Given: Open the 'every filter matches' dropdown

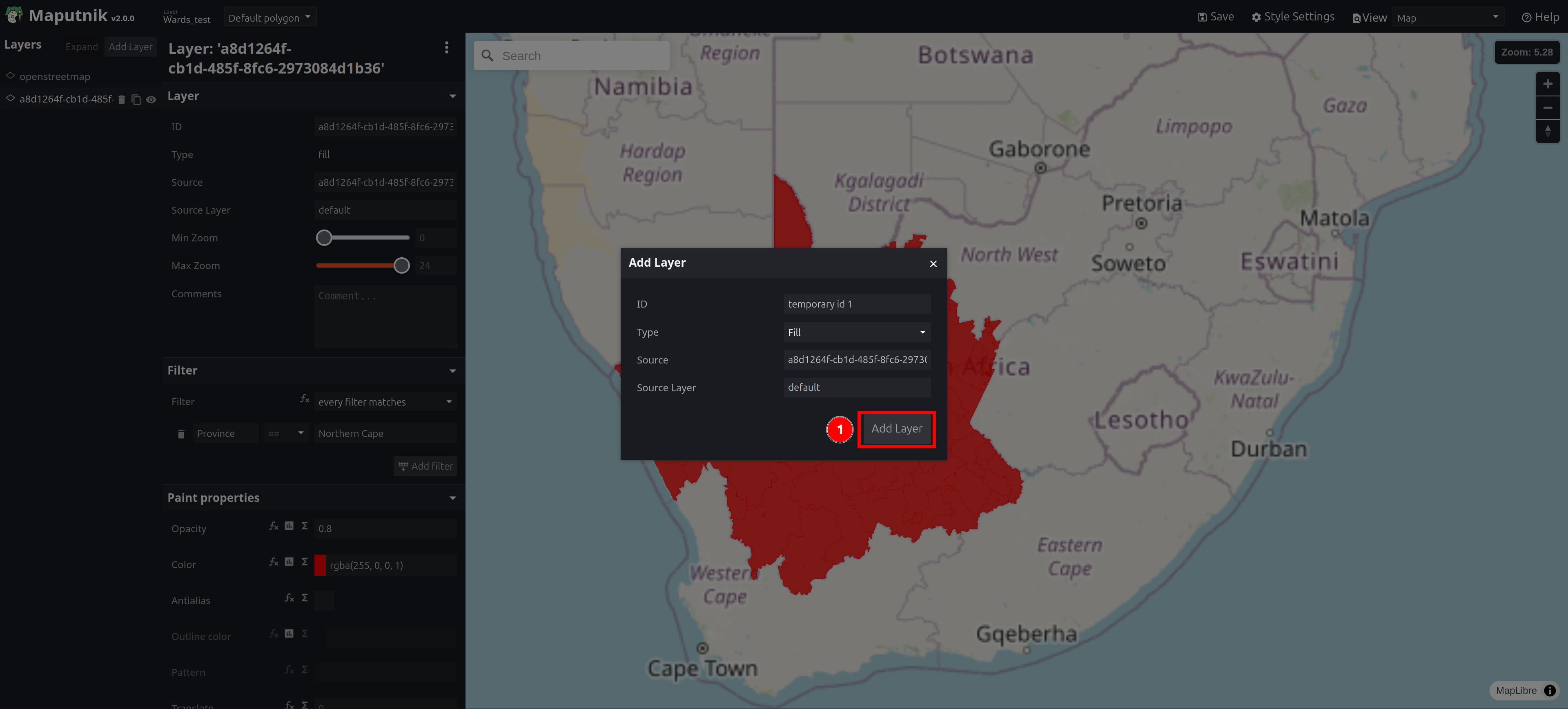Looking at the screenshot, I should click(385, 401).
